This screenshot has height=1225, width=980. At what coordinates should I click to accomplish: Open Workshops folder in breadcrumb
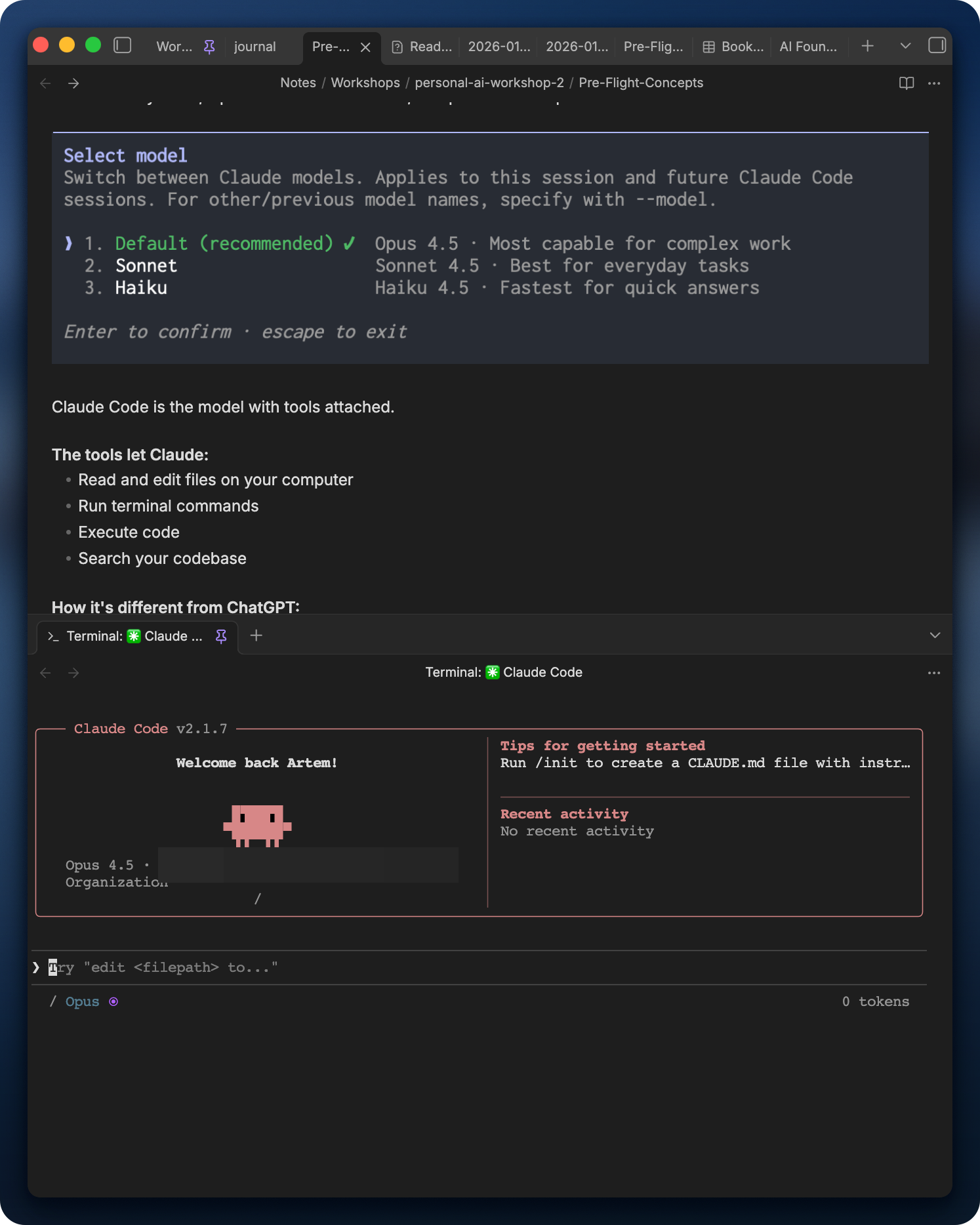[x=365, y=83]
